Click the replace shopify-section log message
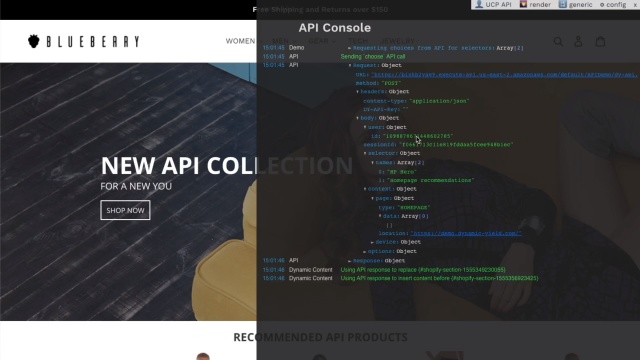Viewport: 640px width, 360px height. (x=423, y=270)
